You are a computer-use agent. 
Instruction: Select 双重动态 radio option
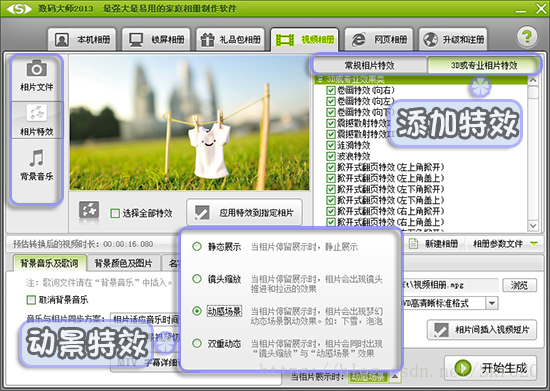tap(197, 343)
